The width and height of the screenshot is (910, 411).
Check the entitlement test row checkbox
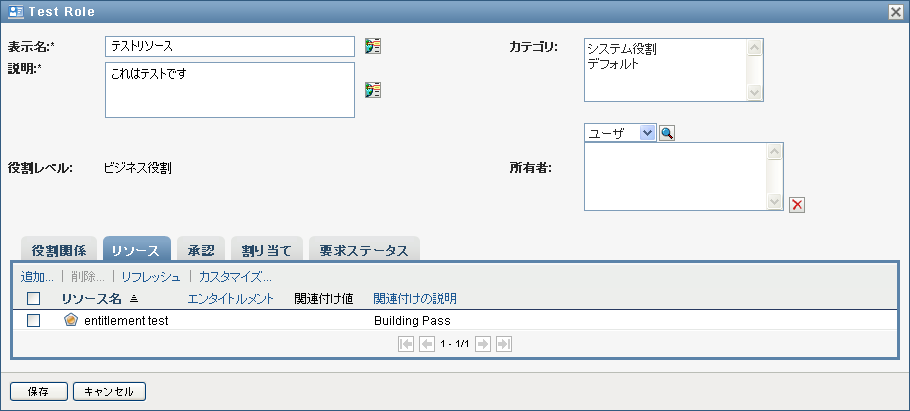point(33,321)
